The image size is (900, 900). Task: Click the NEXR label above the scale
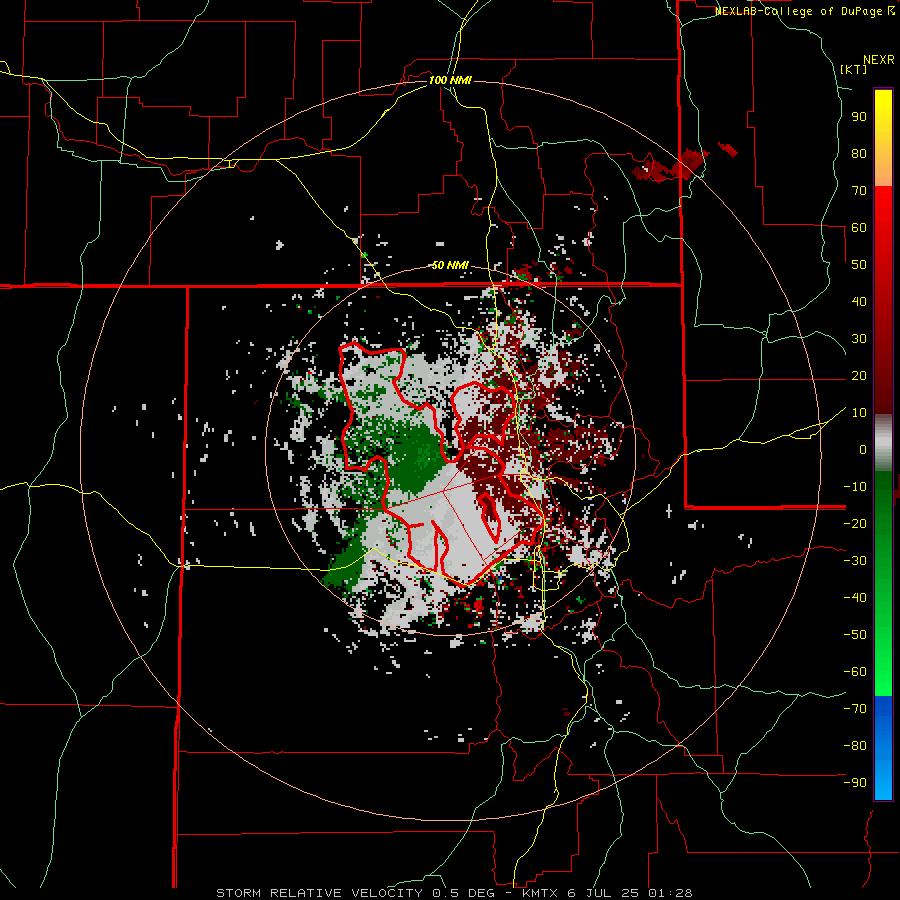pyautogui.click(x=879, y=60)
